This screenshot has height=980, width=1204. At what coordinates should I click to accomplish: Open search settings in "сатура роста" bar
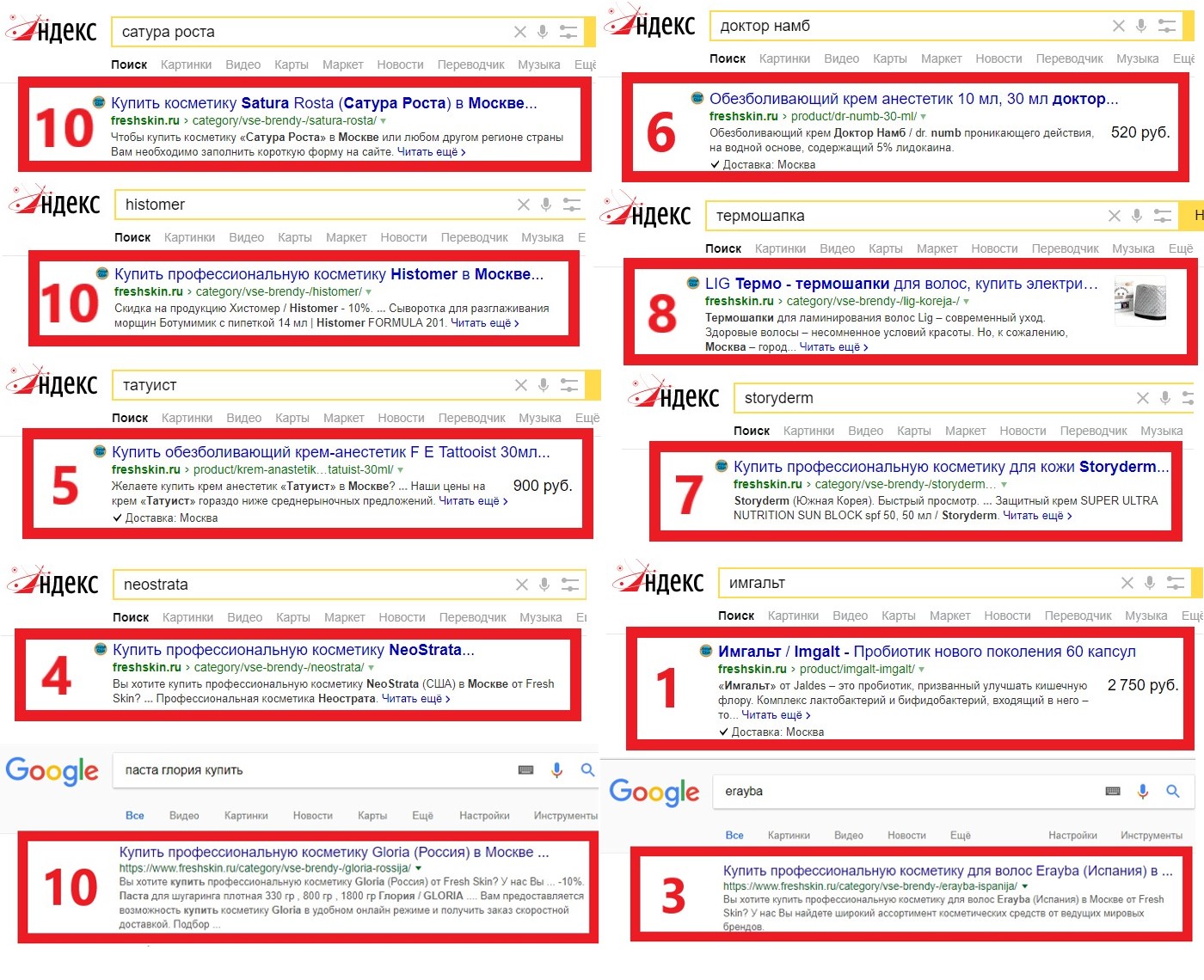[568, 32]
